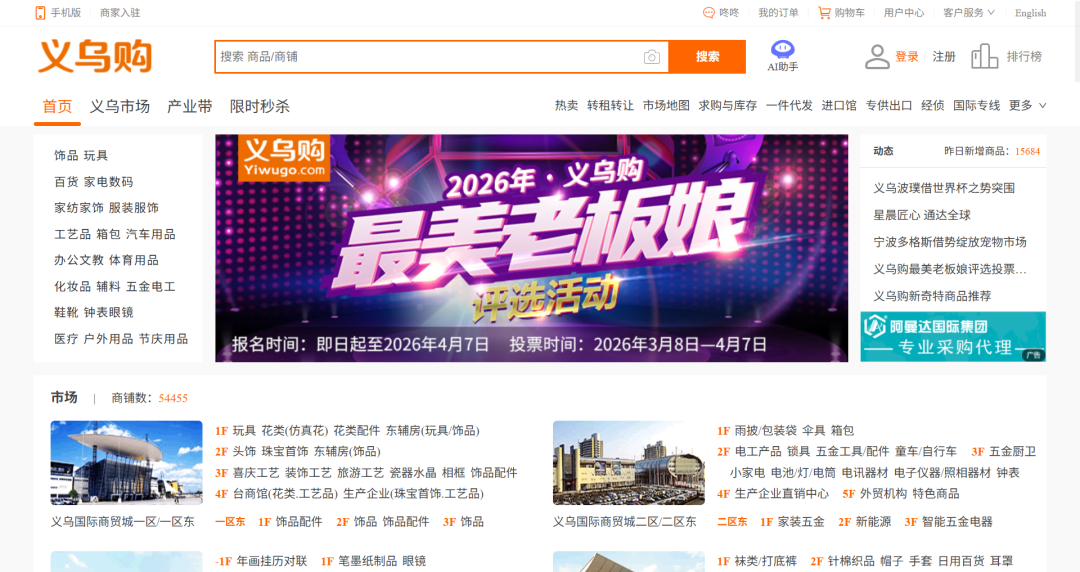Read news 星晨匠心 通达全球
The image size is (1080, 572).
[922, 215]
